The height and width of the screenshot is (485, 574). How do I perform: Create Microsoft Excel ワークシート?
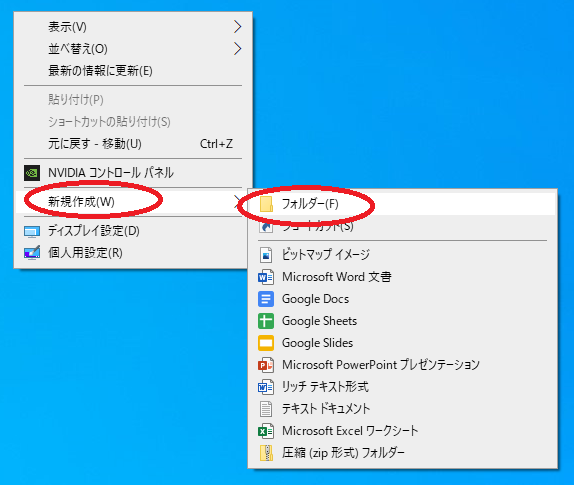tap(403, 431)
